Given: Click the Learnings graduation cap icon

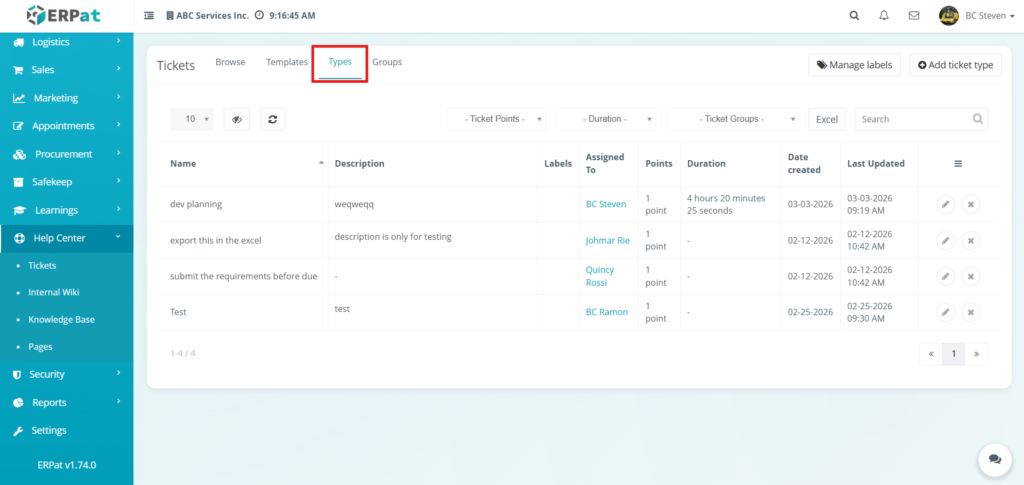Looking at the screenshot, I should click(19, 210).
